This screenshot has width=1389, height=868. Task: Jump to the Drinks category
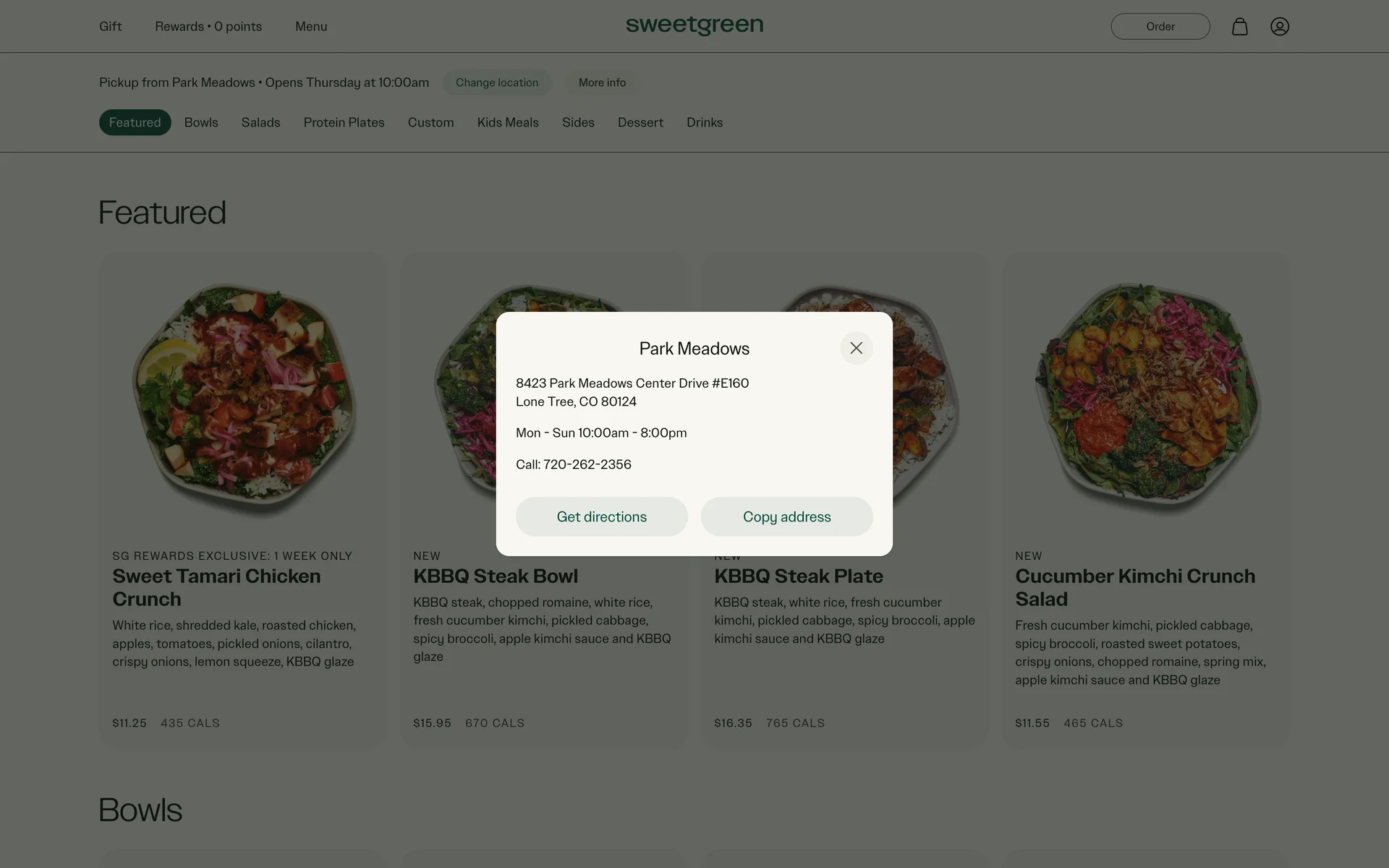pyautogui.click(x=705, y=122)
